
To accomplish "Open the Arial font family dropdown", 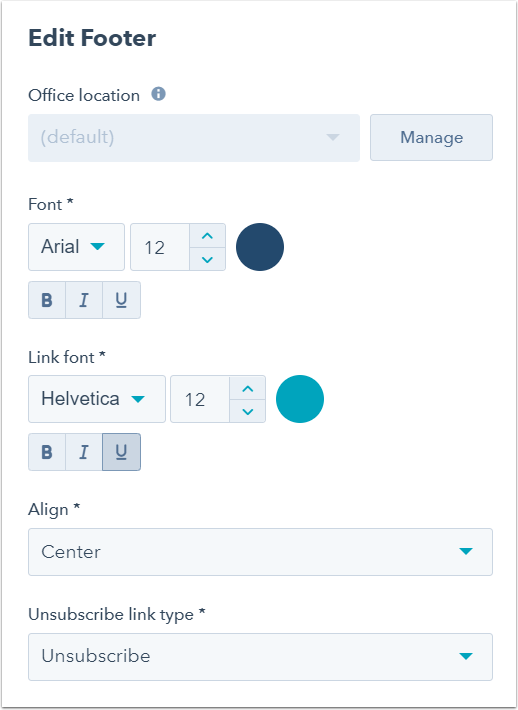I will tap(77, 247).
